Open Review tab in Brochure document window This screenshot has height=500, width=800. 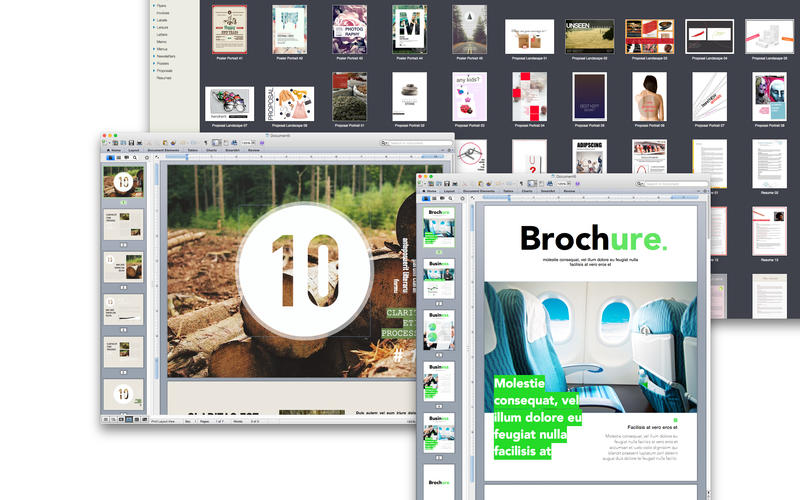click(569, 191)
